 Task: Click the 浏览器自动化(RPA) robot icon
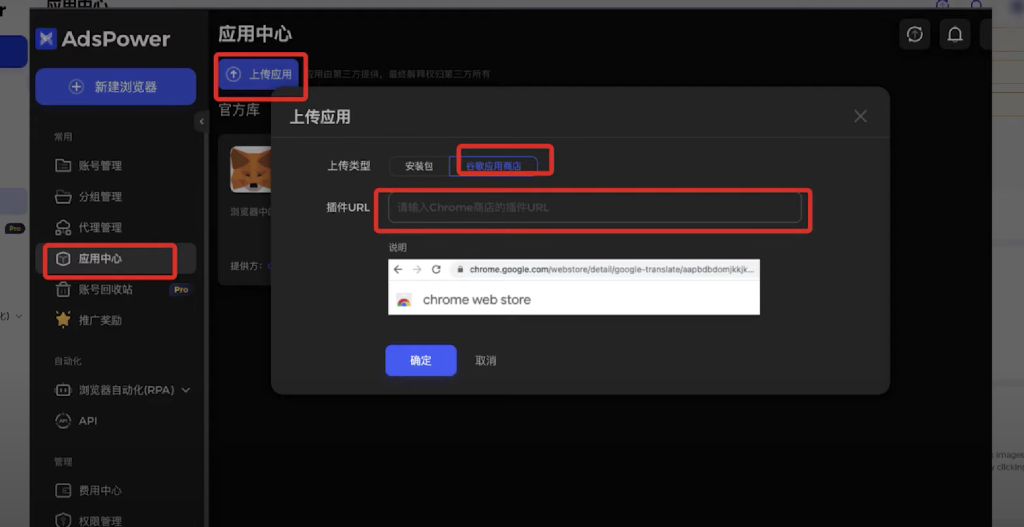point(63,390)
